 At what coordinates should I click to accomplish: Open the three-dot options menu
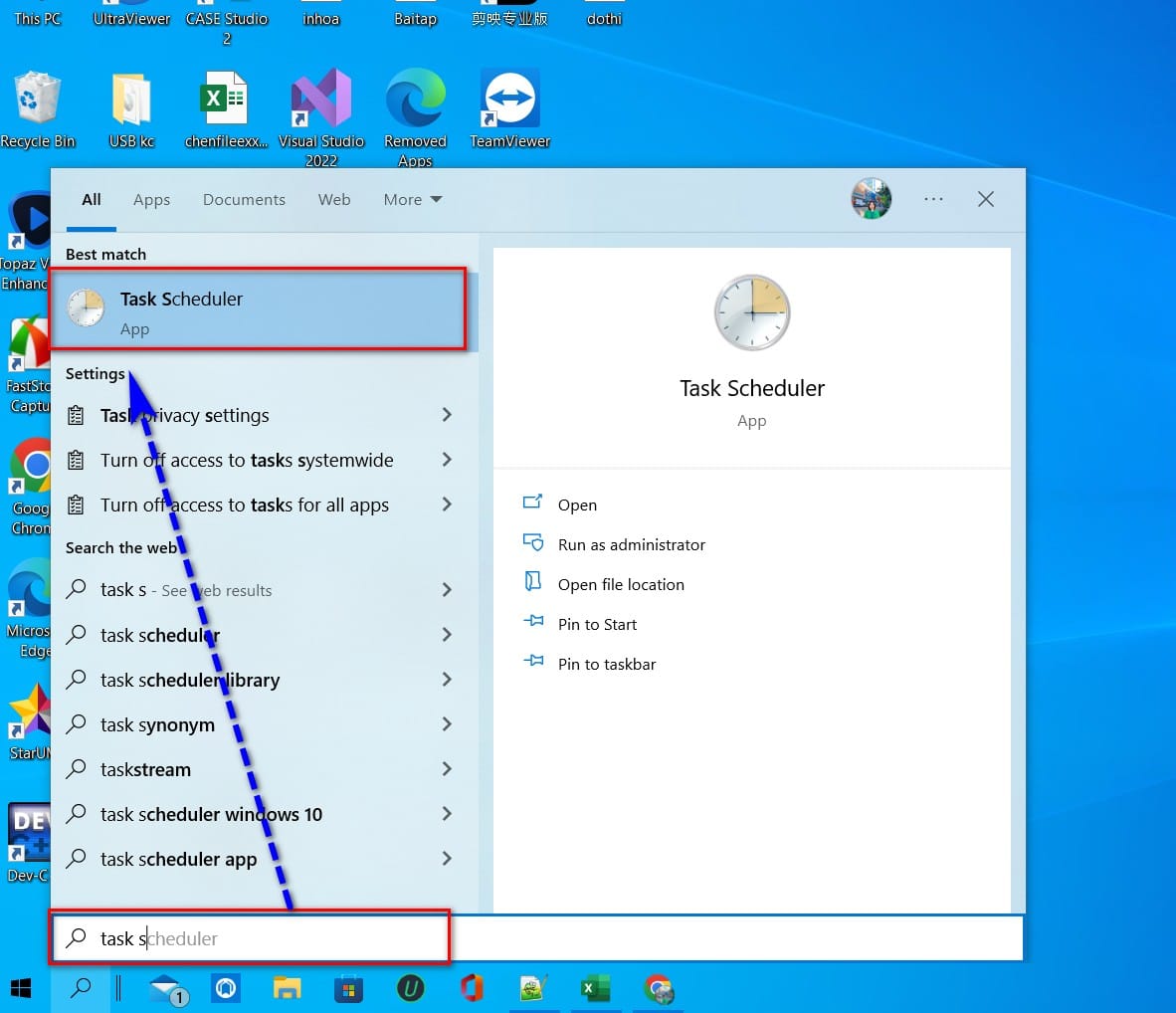click(x=933, y=199)
